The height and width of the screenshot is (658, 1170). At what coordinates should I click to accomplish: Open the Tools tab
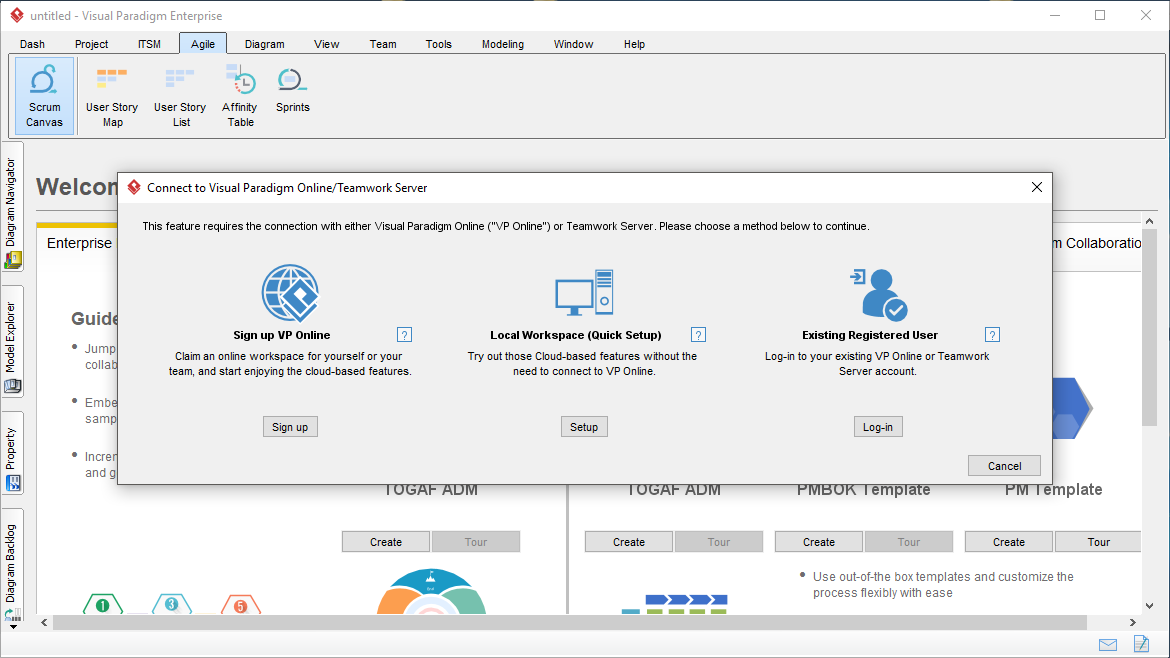[439, 44]
